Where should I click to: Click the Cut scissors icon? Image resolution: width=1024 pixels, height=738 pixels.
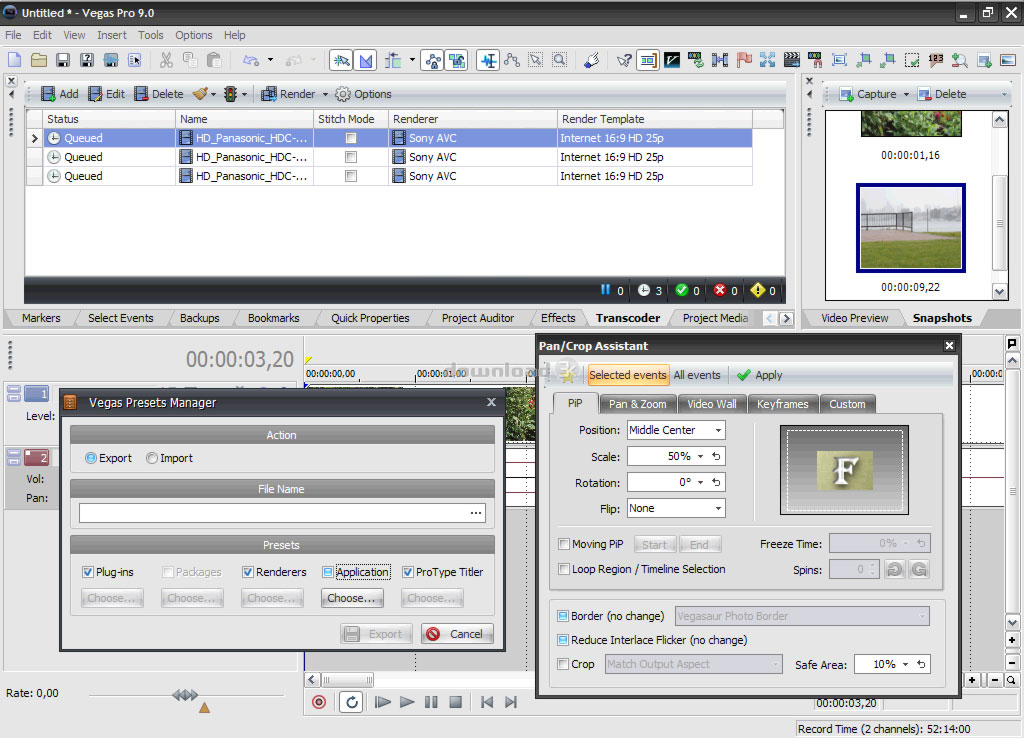(167, 61)
